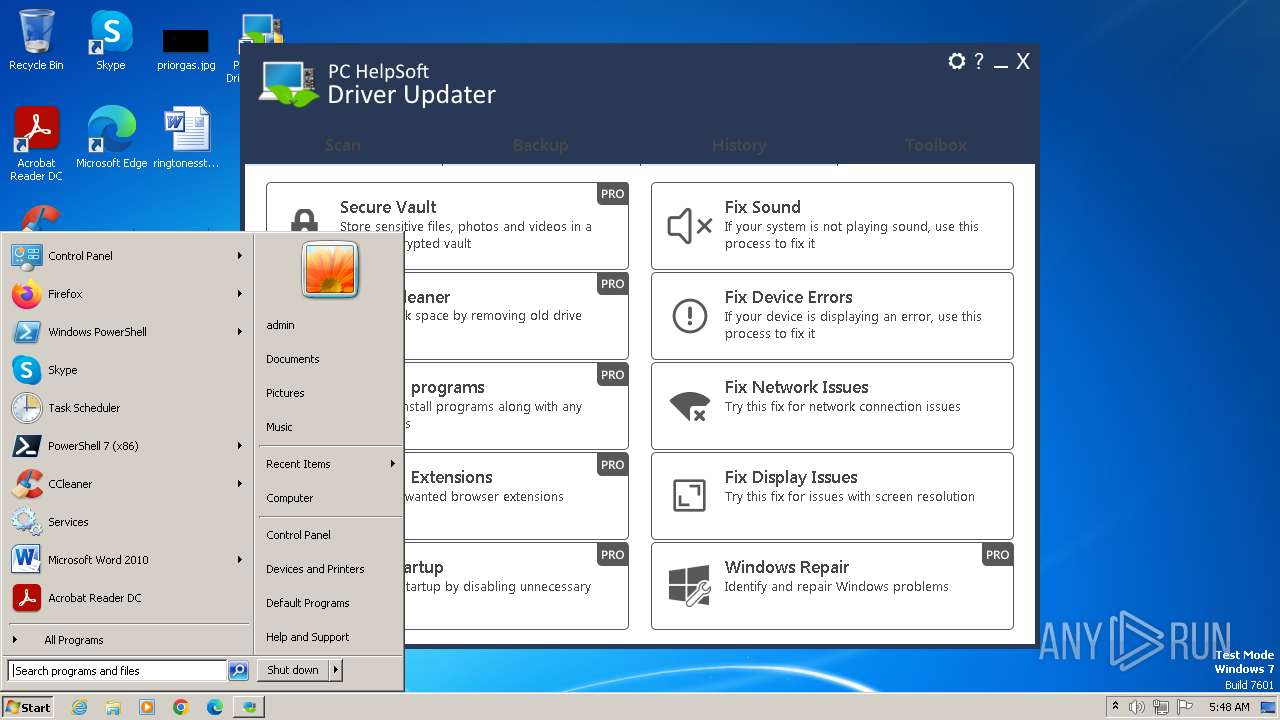This screenshot has height=720, width=1280.
Task: Switch to the History tab
Action: click(739, 145)
